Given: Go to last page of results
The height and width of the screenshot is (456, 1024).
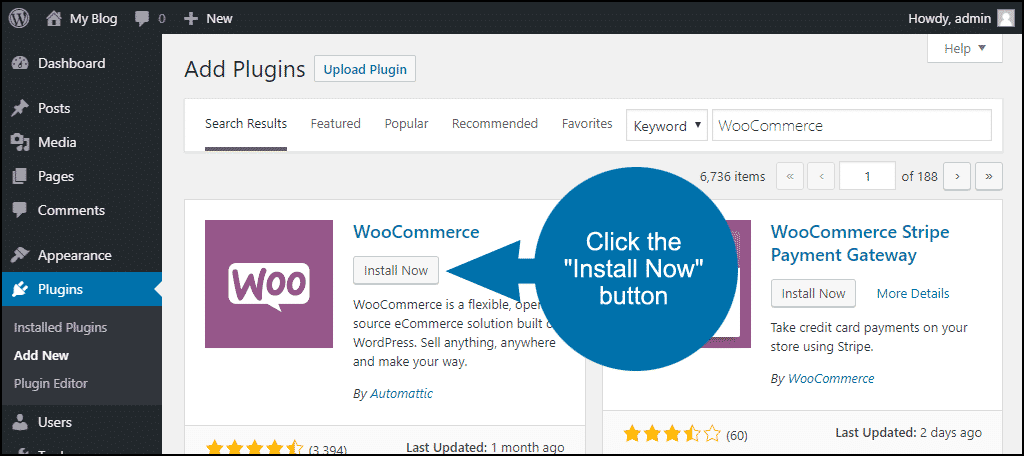Looking at the screenshot, I should (989, 176).
